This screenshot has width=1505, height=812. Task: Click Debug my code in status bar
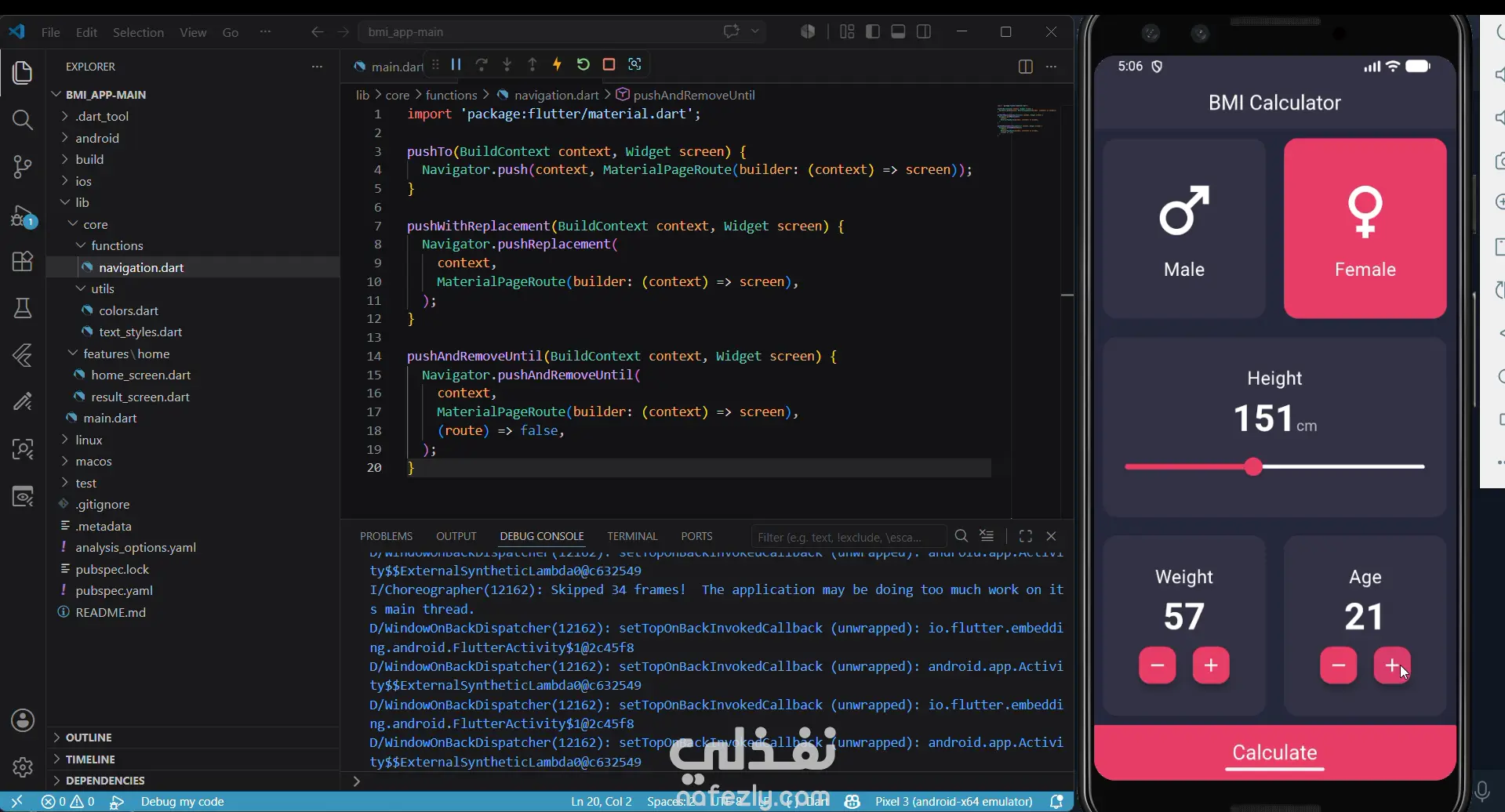pyautogui.click(x=182, y=802)
